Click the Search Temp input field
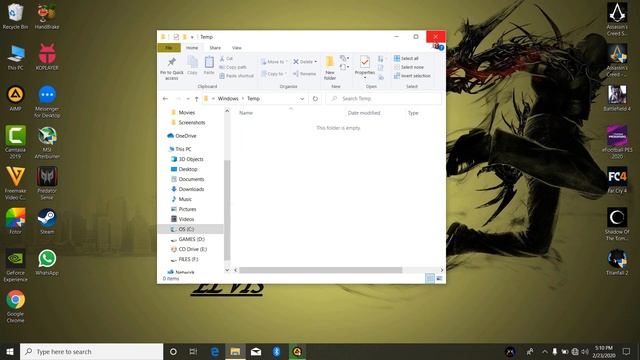The height and width of the screenshot is (360, 640). pos(384,99)
